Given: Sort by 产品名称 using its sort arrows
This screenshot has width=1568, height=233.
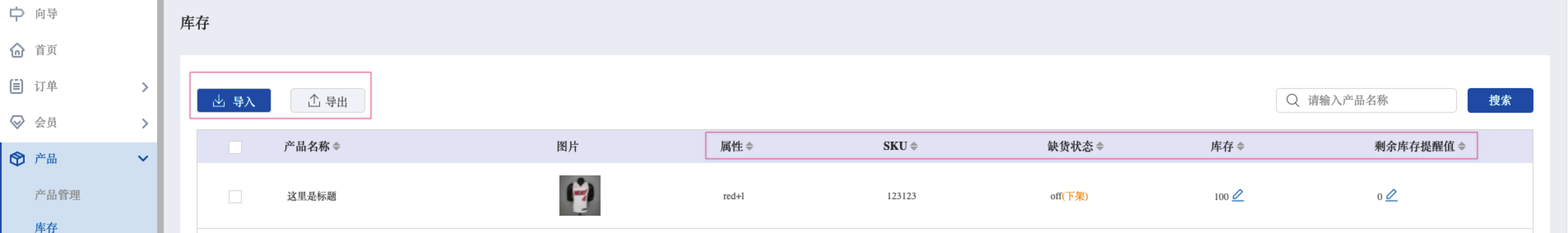Looking at the screenshot, I should [336, 147].
